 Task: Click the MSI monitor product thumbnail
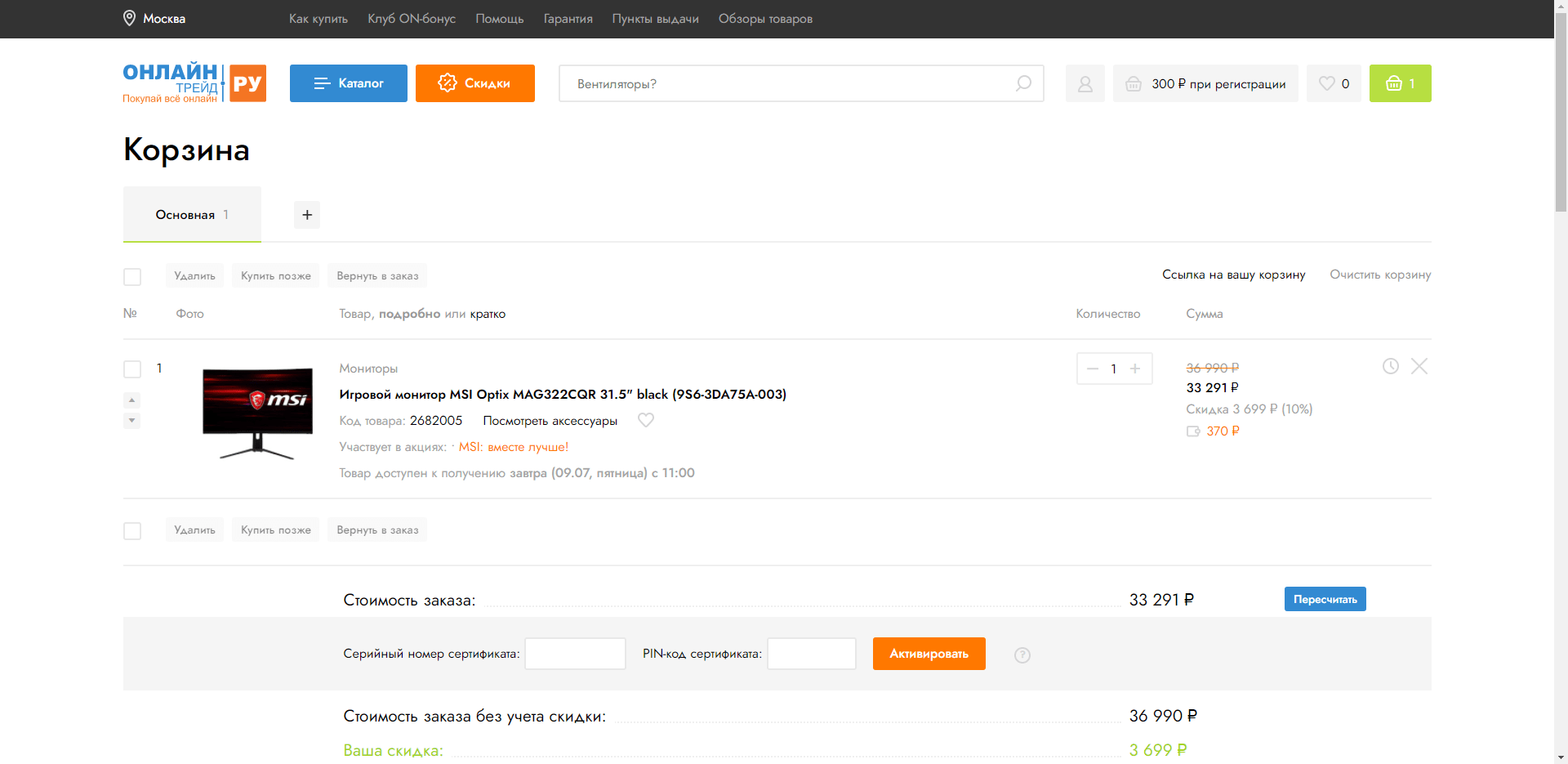[x=257, y=413]
